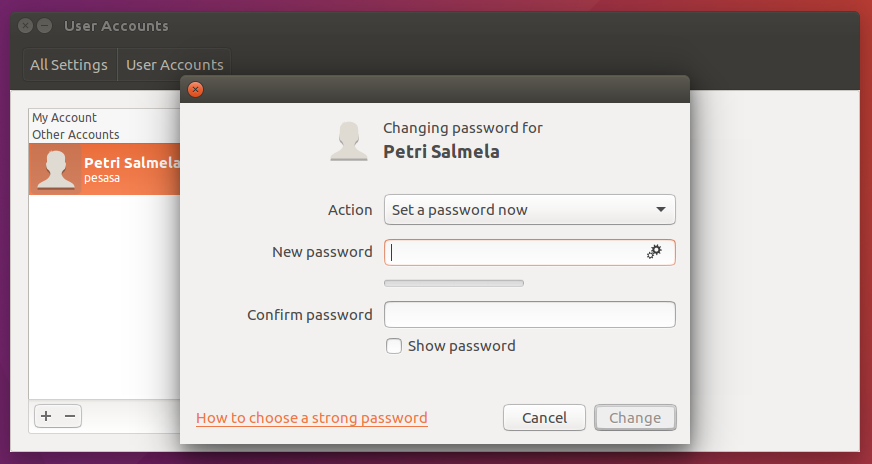The image size is (872, 464).
Task: Focus the New password field
Action: pos(515,252)
